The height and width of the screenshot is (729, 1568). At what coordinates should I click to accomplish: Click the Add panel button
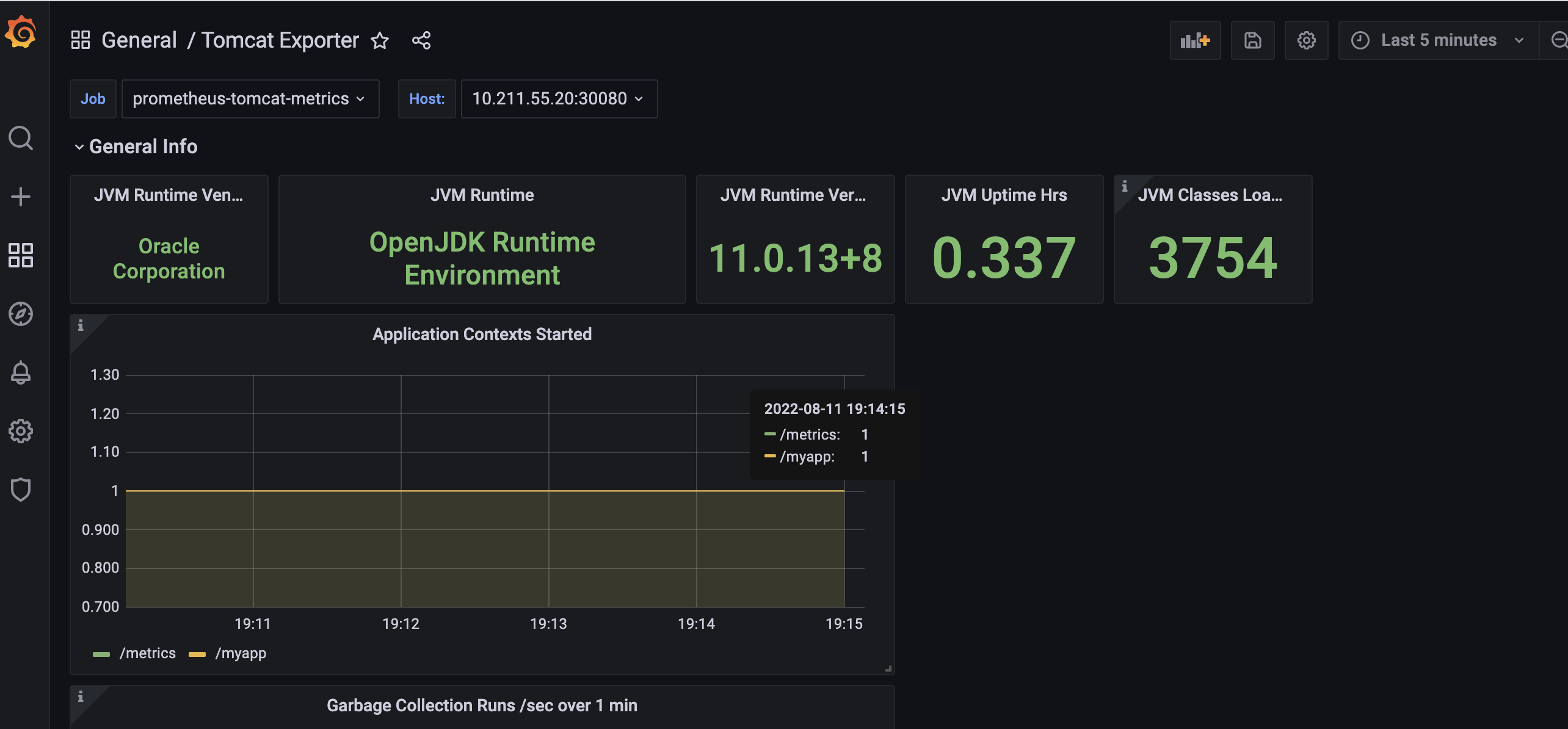click(1195, 40)
